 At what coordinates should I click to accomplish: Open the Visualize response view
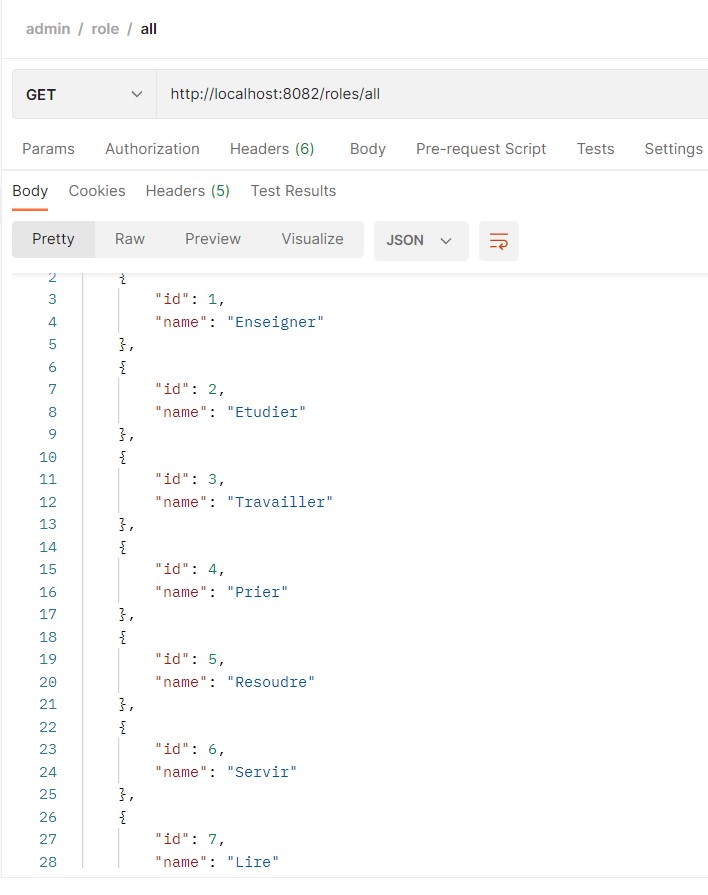311,239
